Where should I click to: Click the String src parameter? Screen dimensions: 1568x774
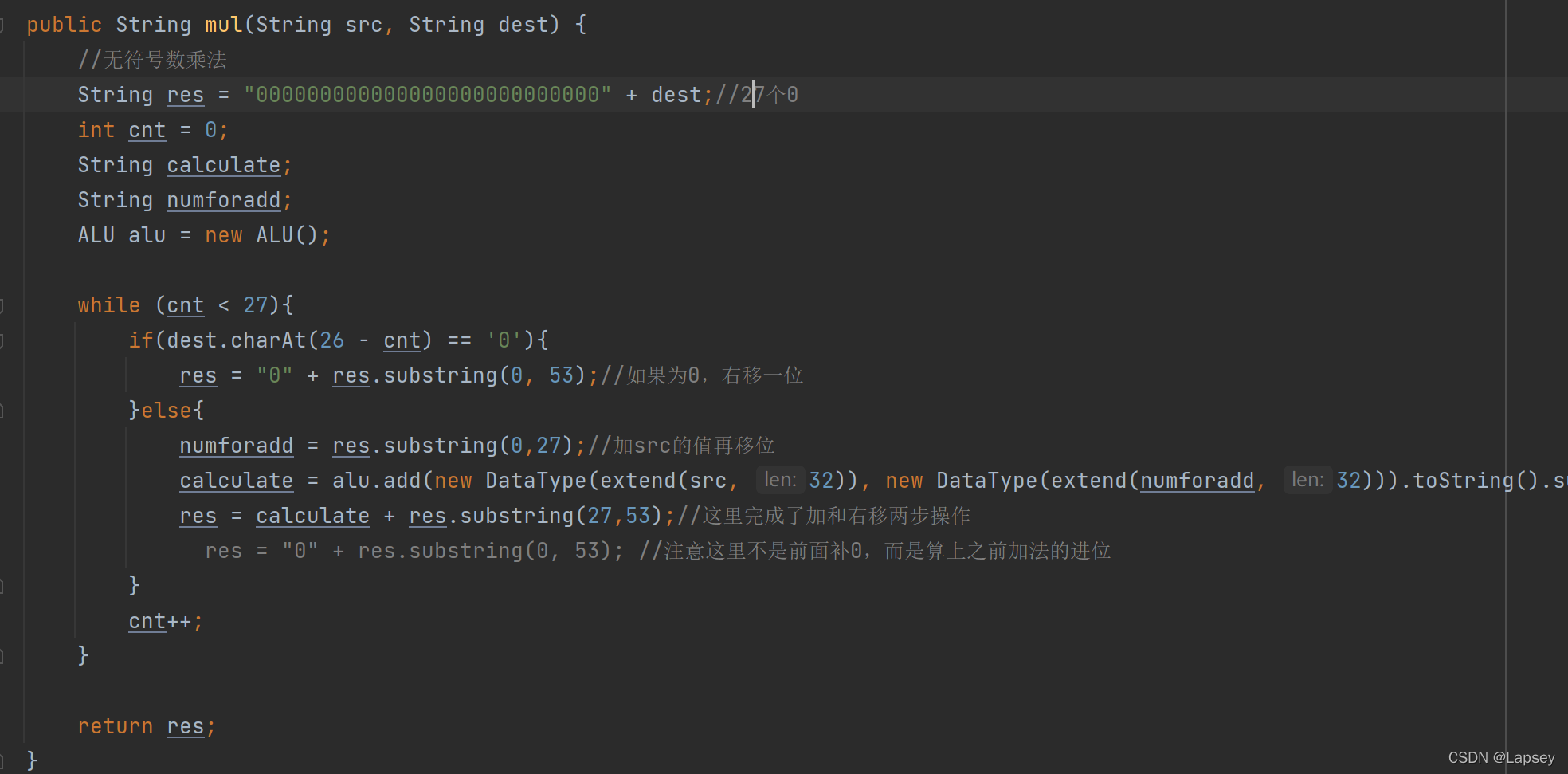[x=319, y=25]
